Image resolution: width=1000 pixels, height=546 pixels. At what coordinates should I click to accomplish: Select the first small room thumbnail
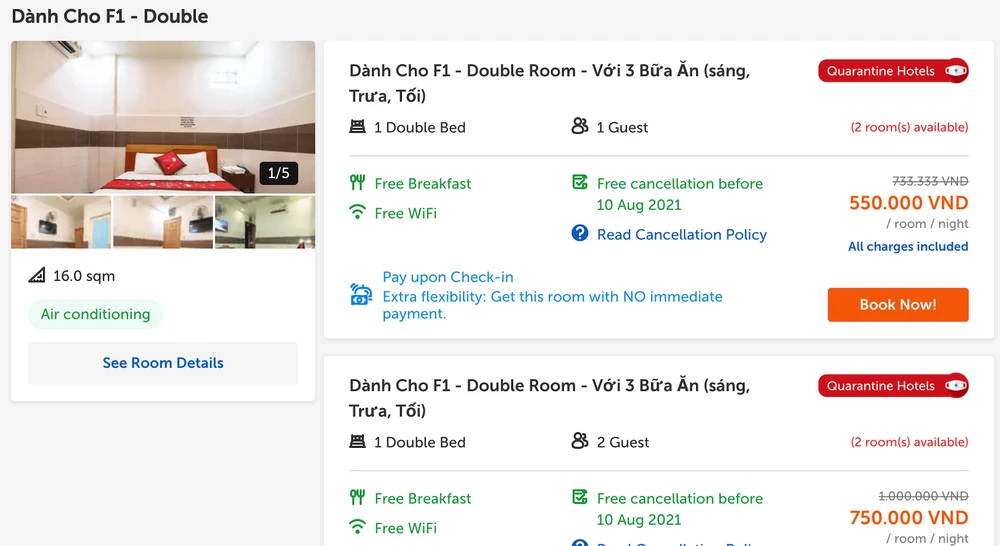click(x=61, y=222)
